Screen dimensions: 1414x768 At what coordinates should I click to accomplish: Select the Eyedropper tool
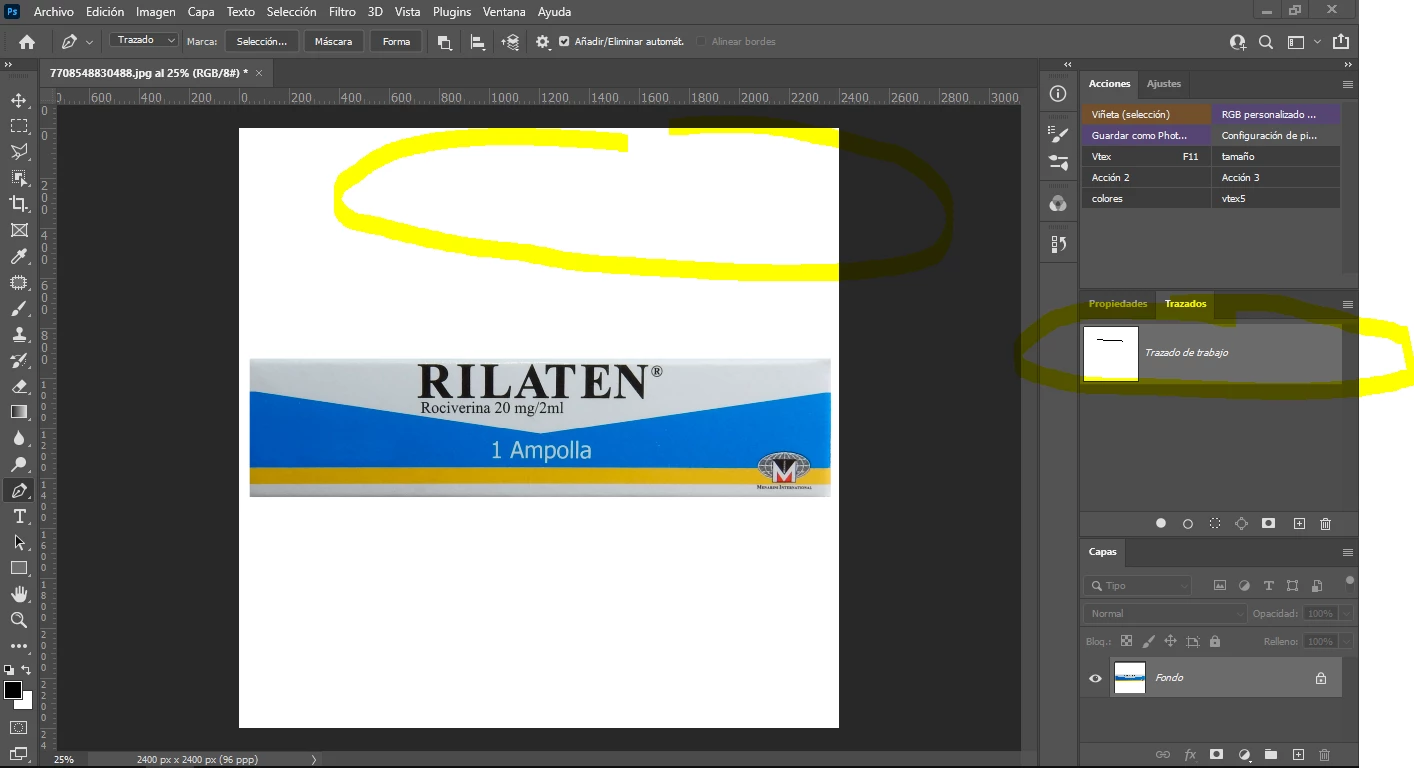point(18,257)
